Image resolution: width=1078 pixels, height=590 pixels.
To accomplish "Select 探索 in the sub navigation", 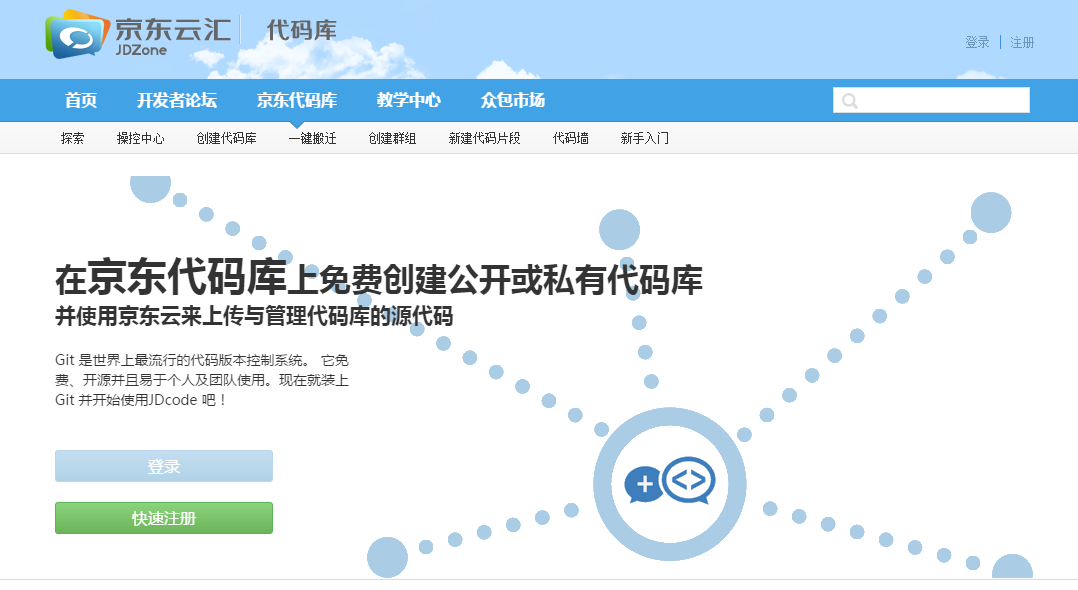I will [x=72, y=138].
